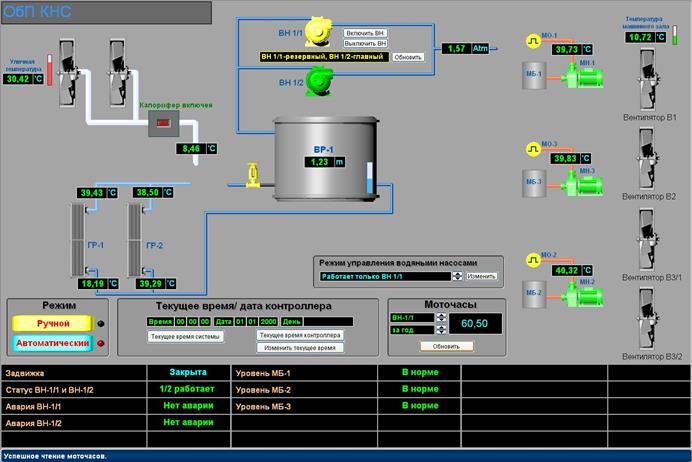
Task: Open the ВН-1/1 pump selector in Моточасы
Action: (x=440, y=317)
